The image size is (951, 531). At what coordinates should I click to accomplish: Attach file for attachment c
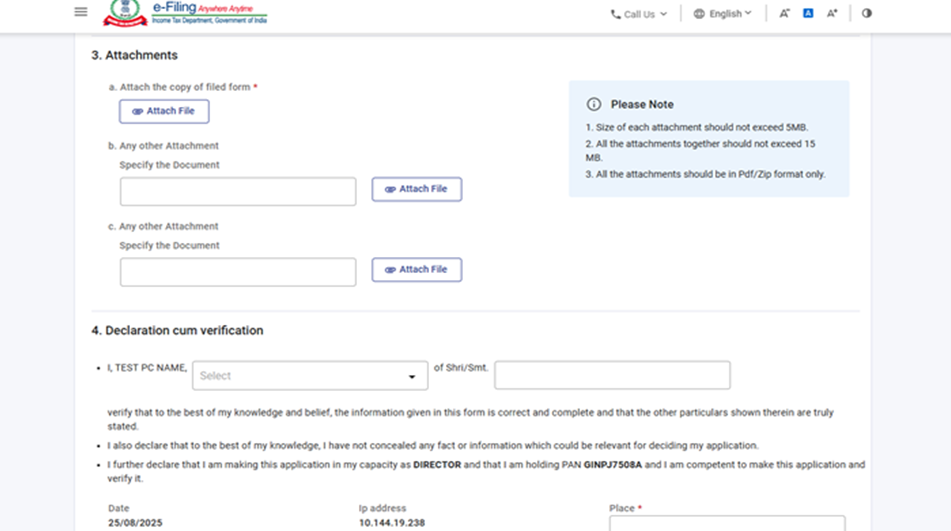pos(416,270)
